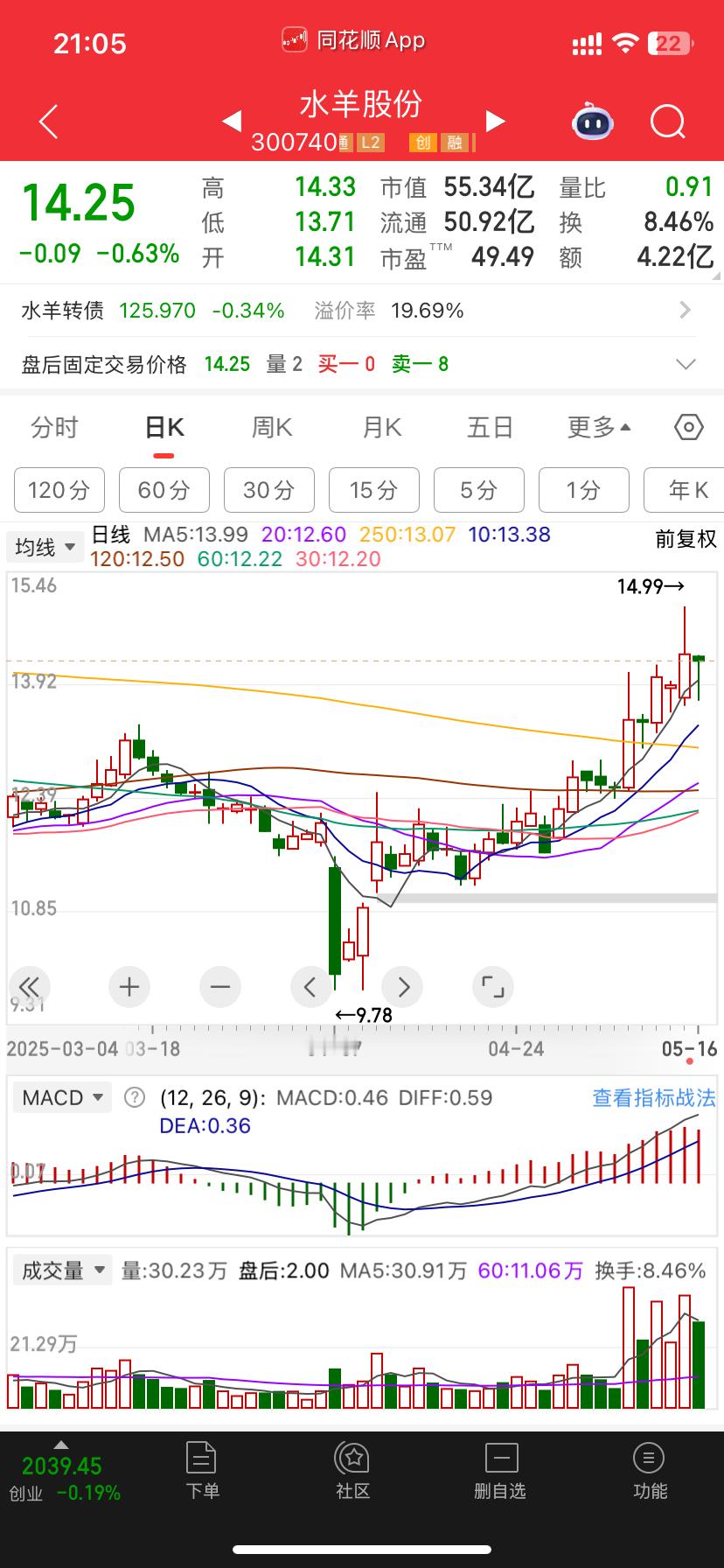Tap 250:13.07 moving average label
This screenshot has height=1568, width=724.
407,534
